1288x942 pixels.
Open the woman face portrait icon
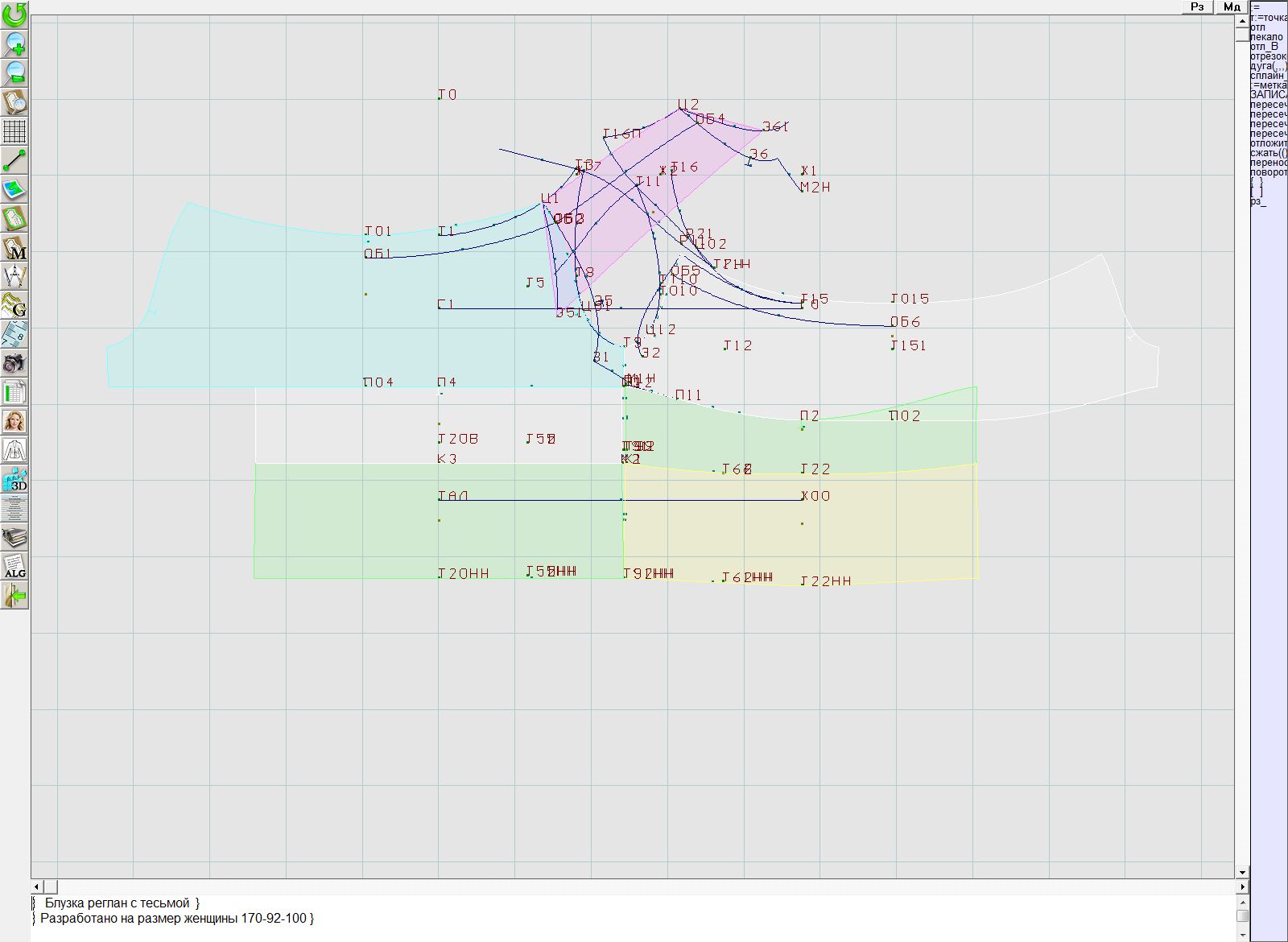[x=14, y=421]
